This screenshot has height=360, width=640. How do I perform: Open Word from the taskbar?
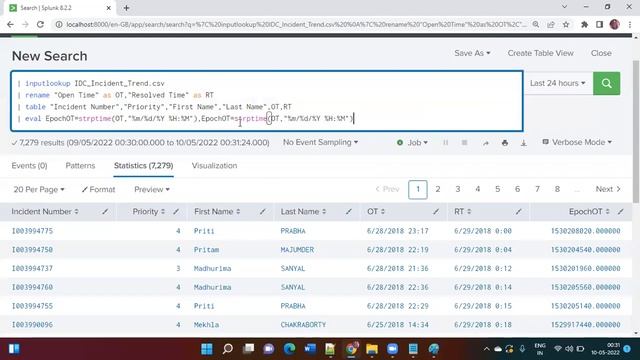[310, 349]
